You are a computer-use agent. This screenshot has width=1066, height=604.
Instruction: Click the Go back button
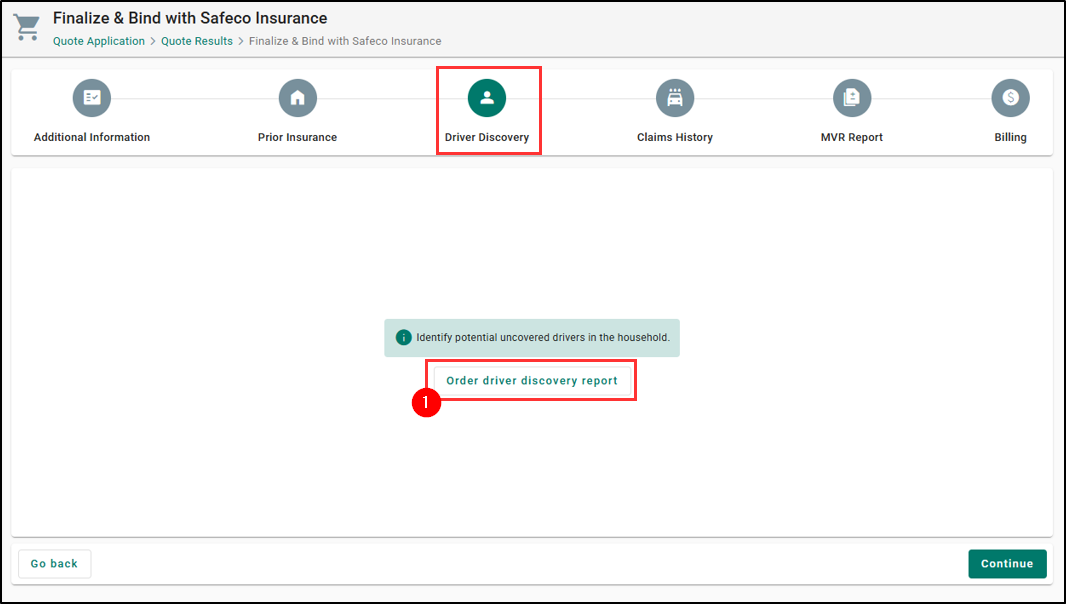tap(54, 564)
